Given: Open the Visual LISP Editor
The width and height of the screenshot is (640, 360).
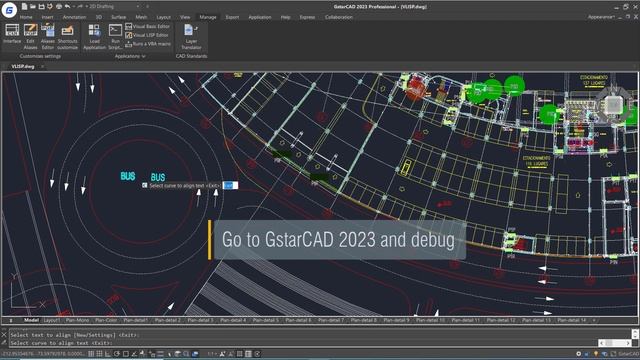Looking at the screenshot, I should pyautogui.click(x=147, y=35).
